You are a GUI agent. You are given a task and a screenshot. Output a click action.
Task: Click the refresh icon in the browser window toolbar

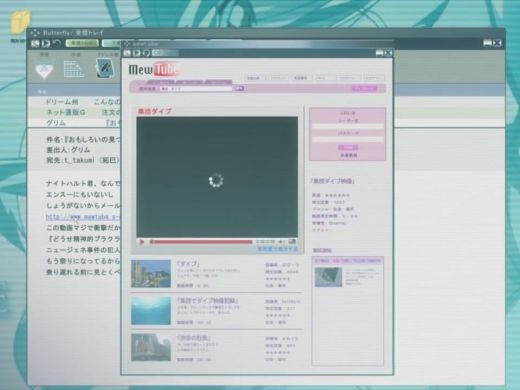click(x=147, y=53)
